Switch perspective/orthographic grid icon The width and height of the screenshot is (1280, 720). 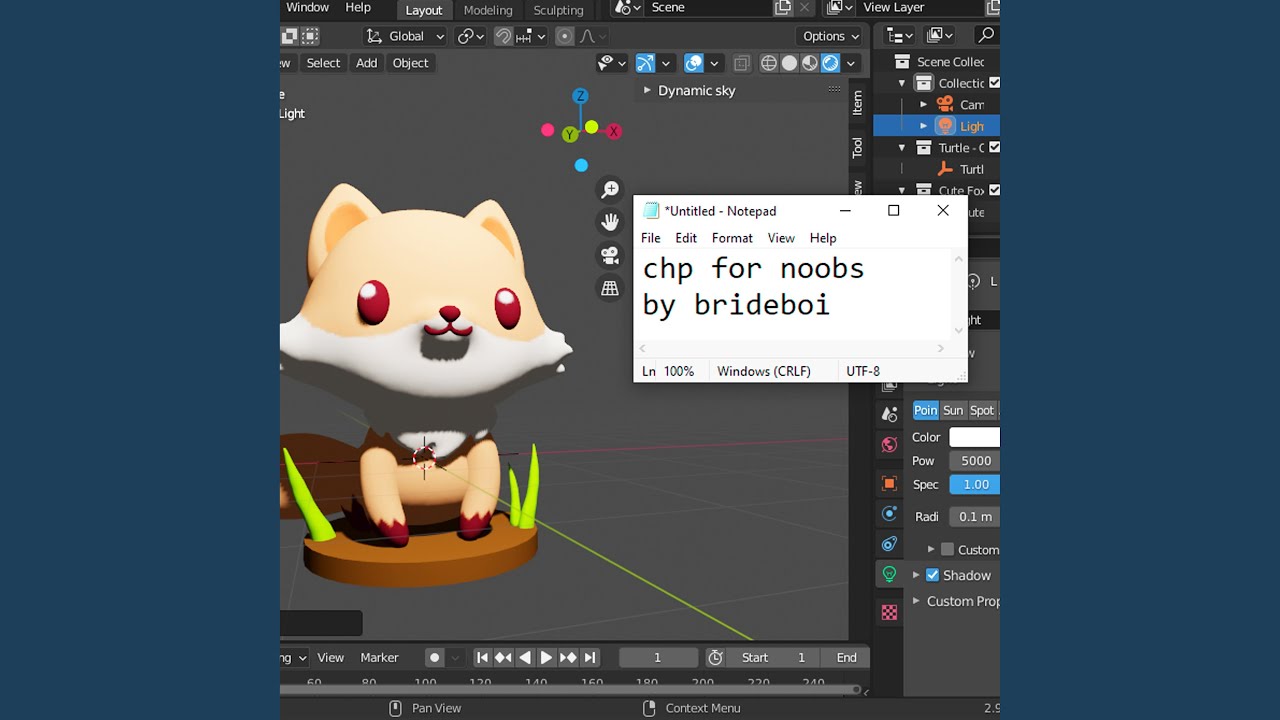(610, 289)
